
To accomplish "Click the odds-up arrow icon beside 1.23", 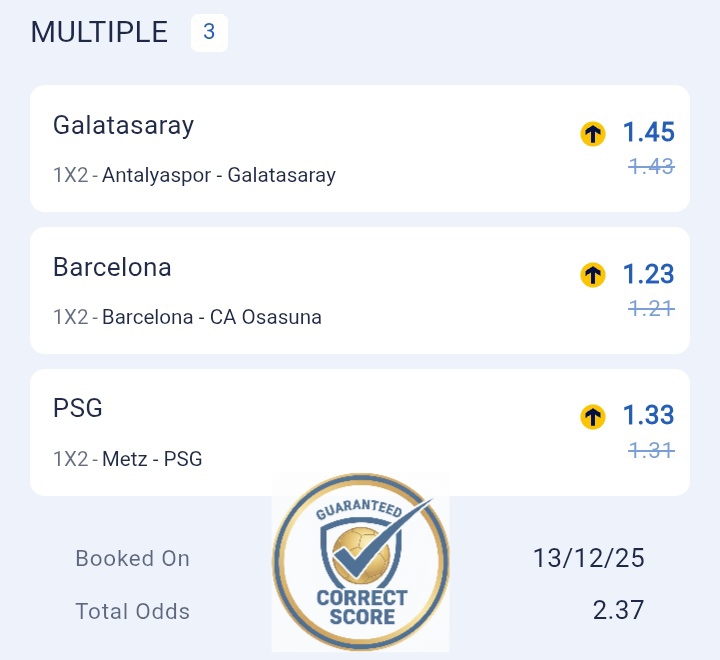I will [x=593, y=274].
